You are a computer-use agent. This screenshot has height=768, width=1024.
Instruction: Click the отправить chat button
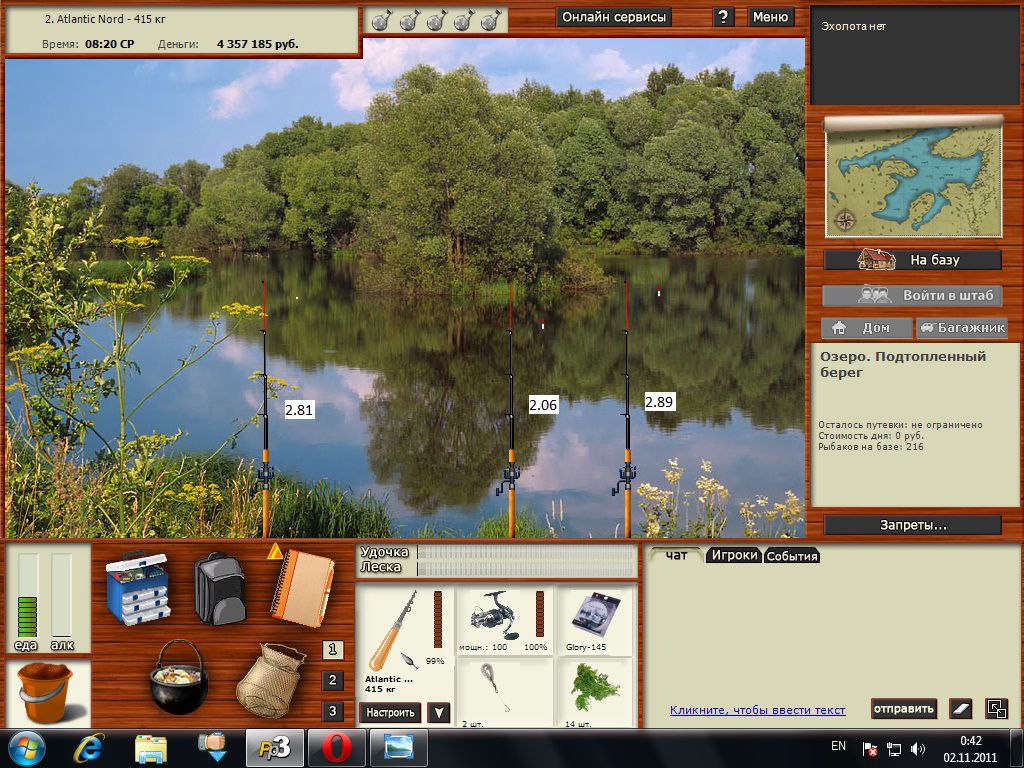[x=904, y=709]
